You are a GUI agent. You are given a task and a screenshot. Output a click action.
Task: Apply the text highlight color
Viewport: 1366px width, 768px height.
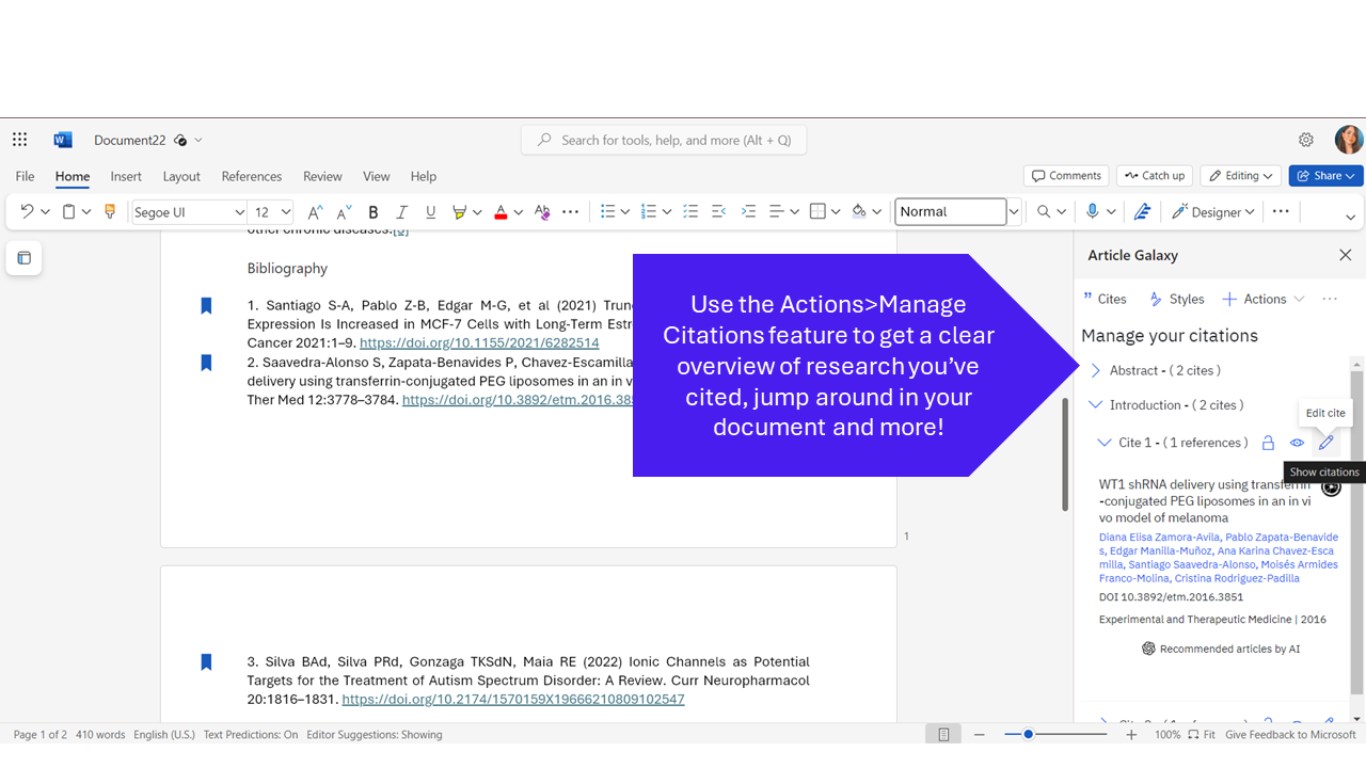click(459, 212)
